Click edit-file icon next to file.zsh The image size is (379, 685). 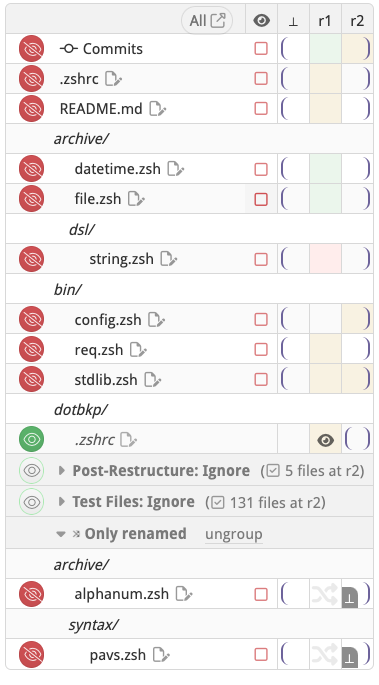tap(136, 199)
